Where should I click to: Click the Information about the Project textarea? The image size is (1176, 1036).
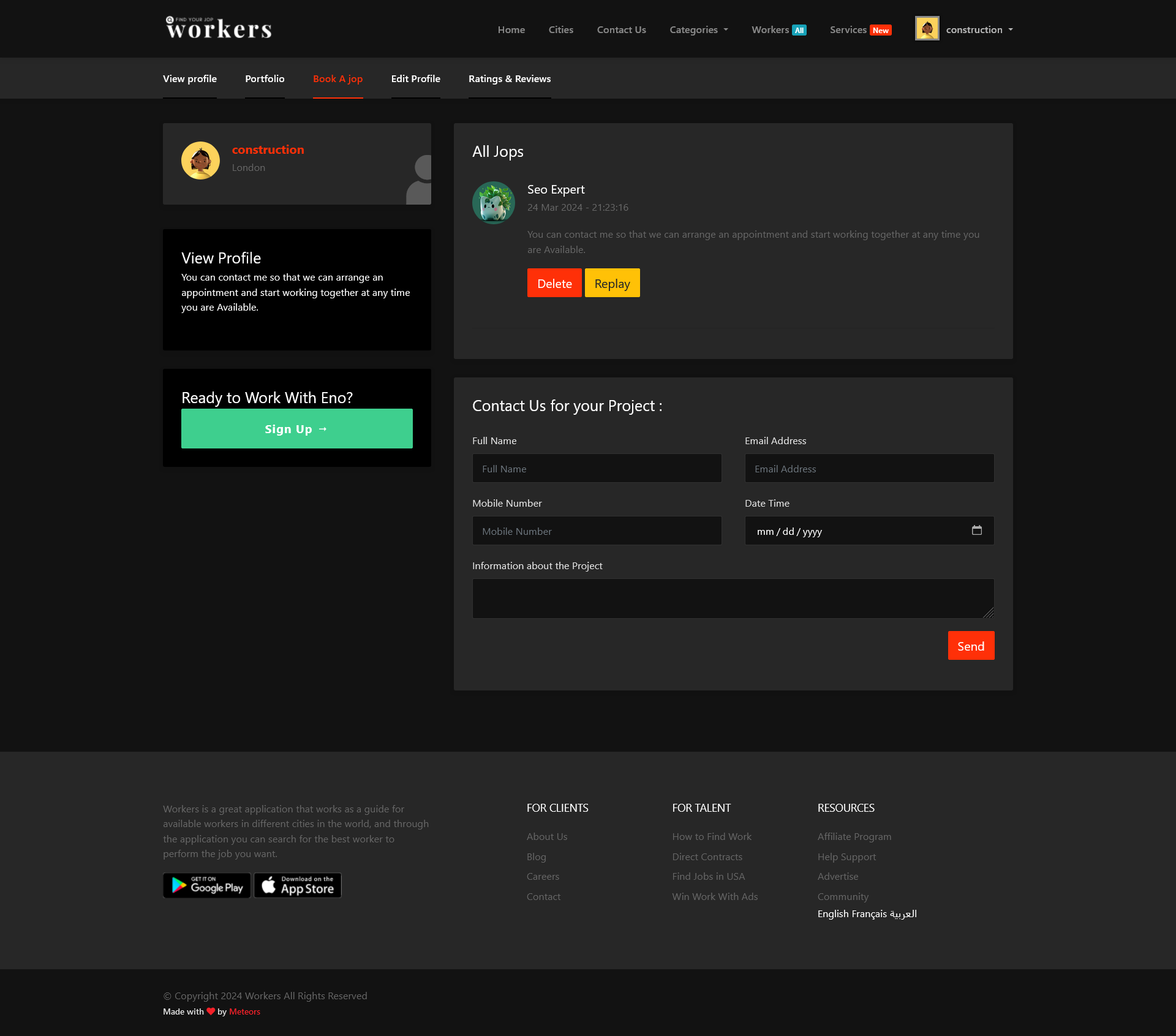tap(733, 599)
